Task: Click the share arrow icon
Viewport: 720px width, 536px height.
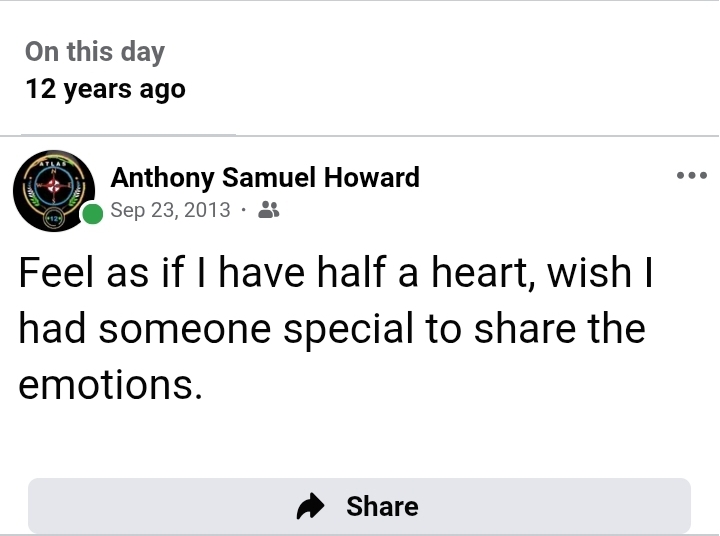Action: (313, 507)
